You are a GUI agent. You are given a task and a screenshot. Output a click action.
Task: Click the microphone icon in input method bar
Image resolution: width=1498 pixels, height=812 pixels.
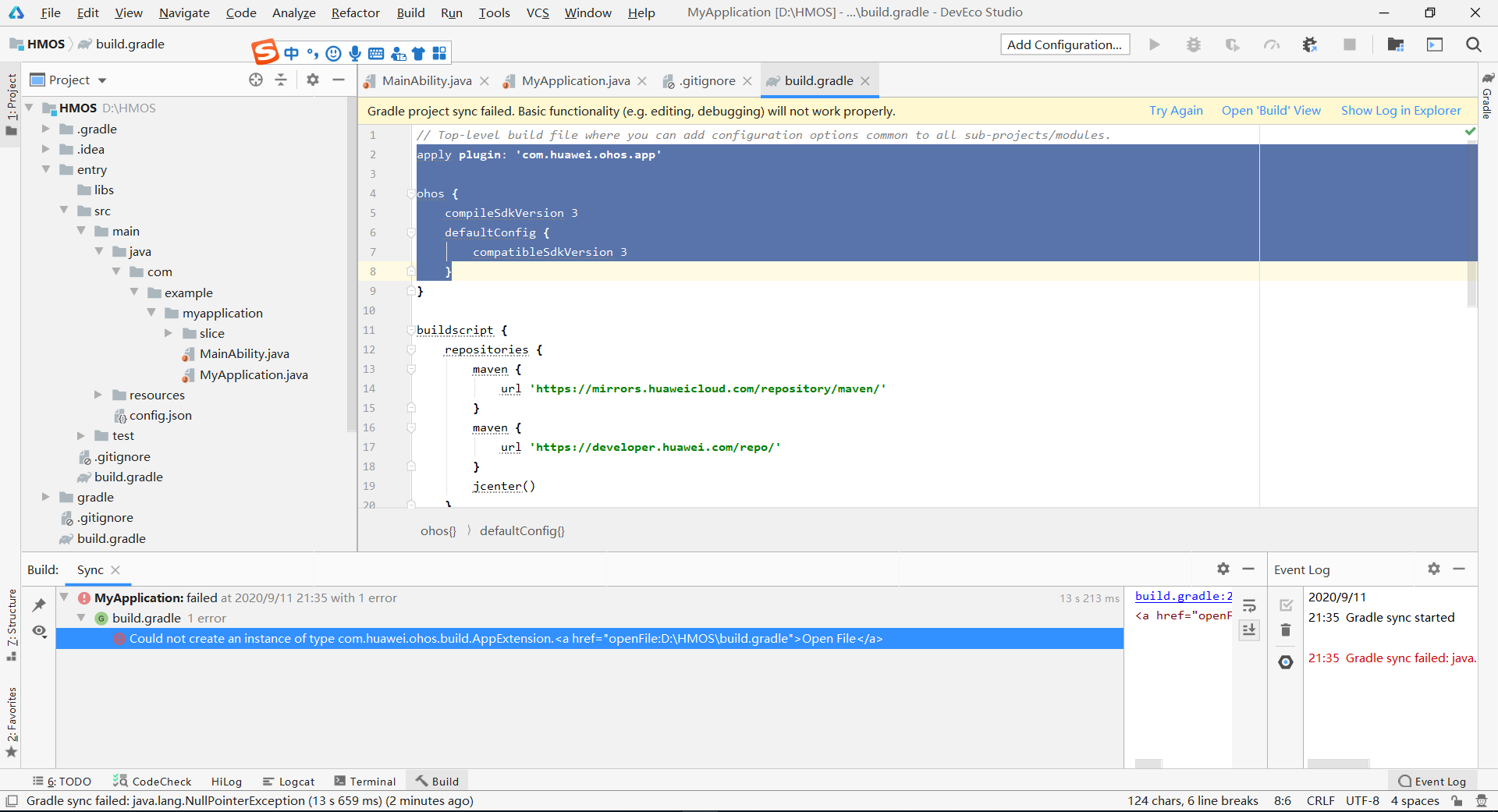355,53
